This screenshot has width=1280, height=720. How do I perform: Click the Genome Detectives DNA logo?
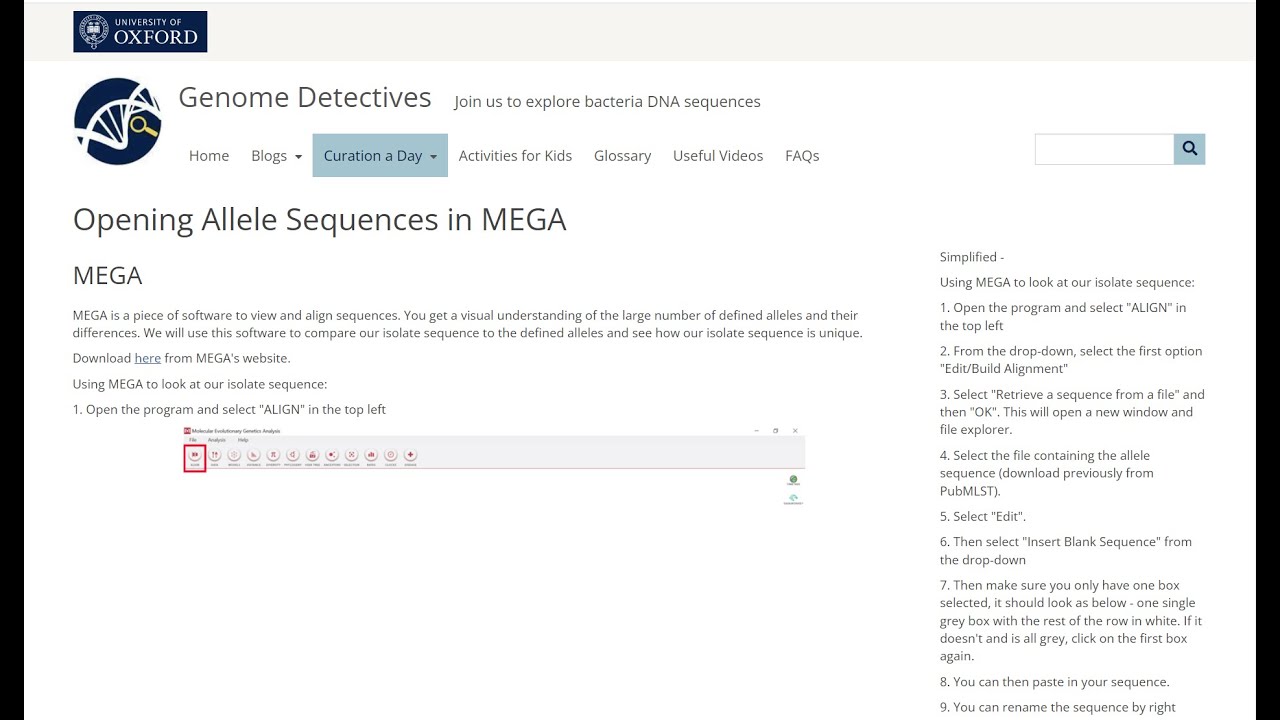point(118,121)
